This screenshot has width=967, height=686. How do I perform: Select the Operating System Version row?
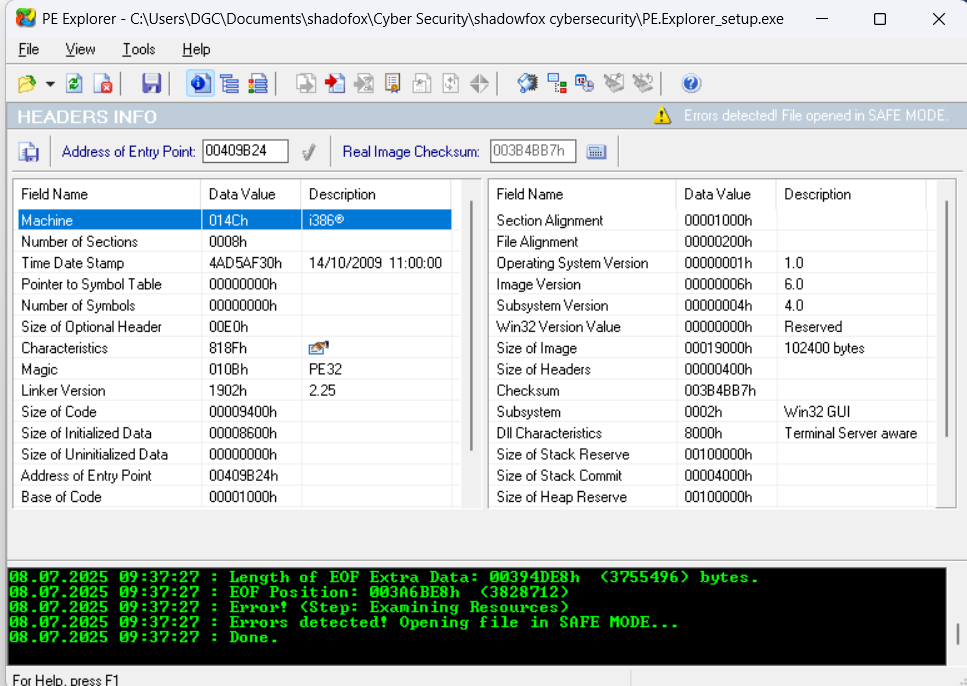(710, 263)
